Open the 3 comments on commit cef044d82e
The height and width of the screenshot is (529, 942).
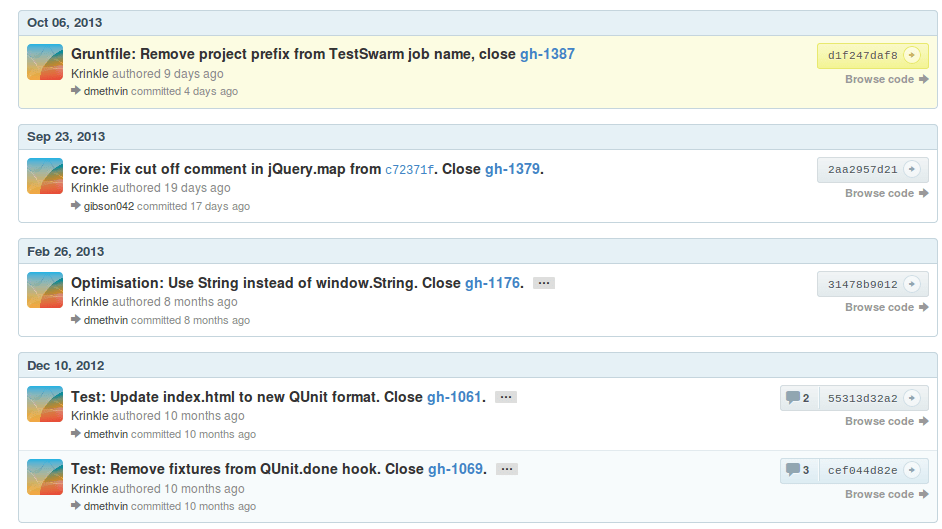pos(798,470)
